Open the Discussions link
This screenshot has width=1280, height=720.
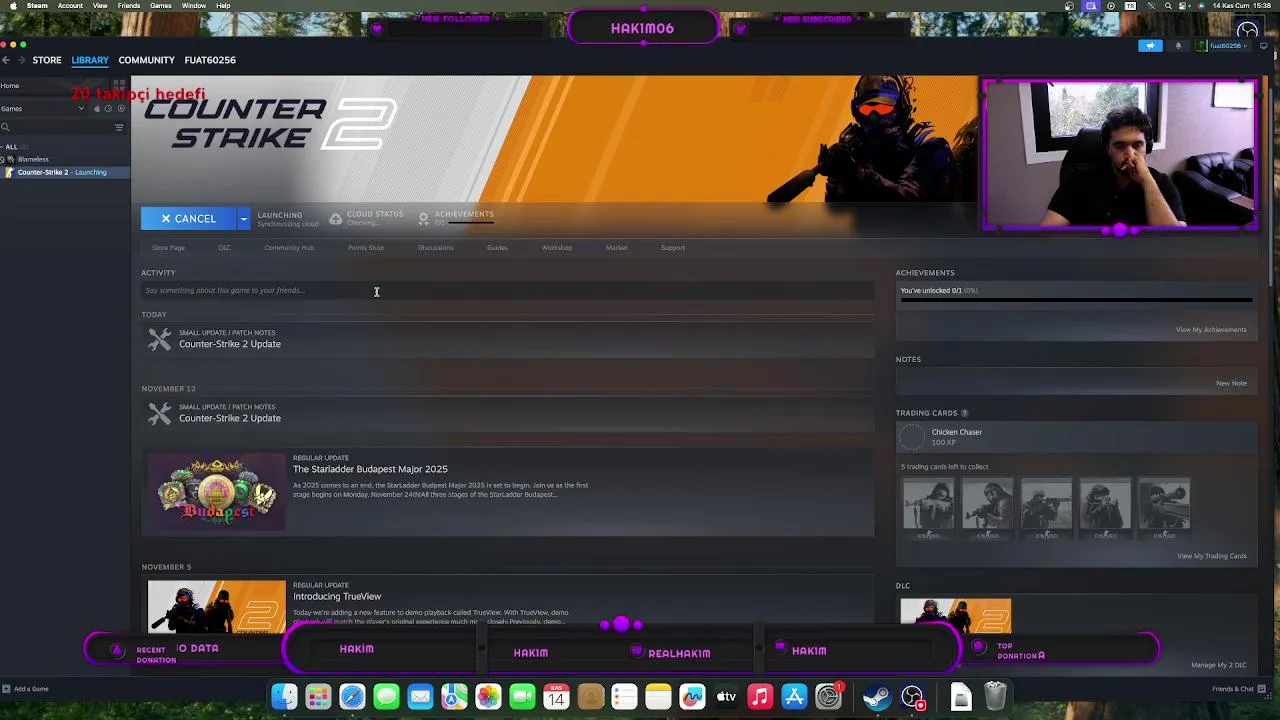(435, 247)
